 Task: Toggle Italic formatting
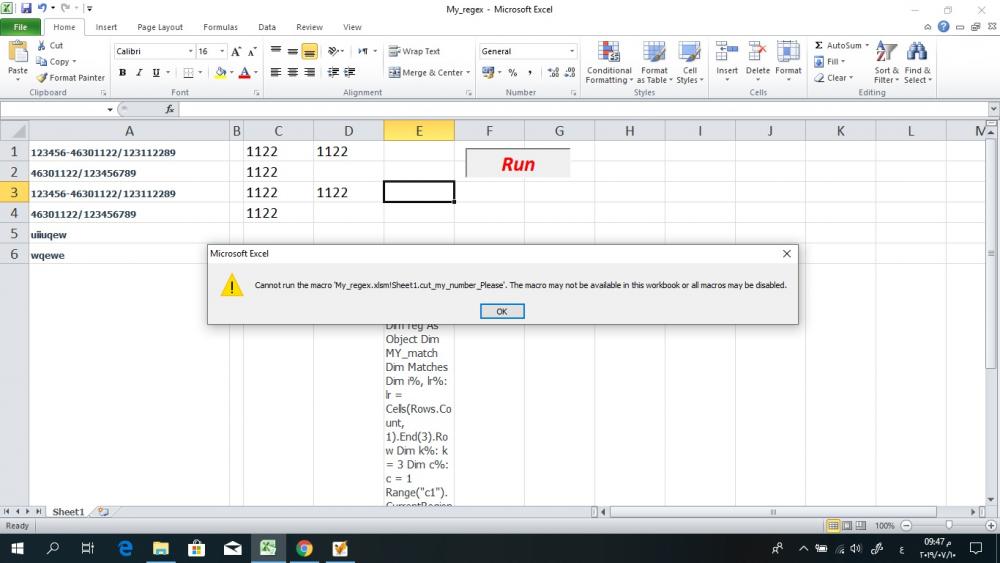139,73
